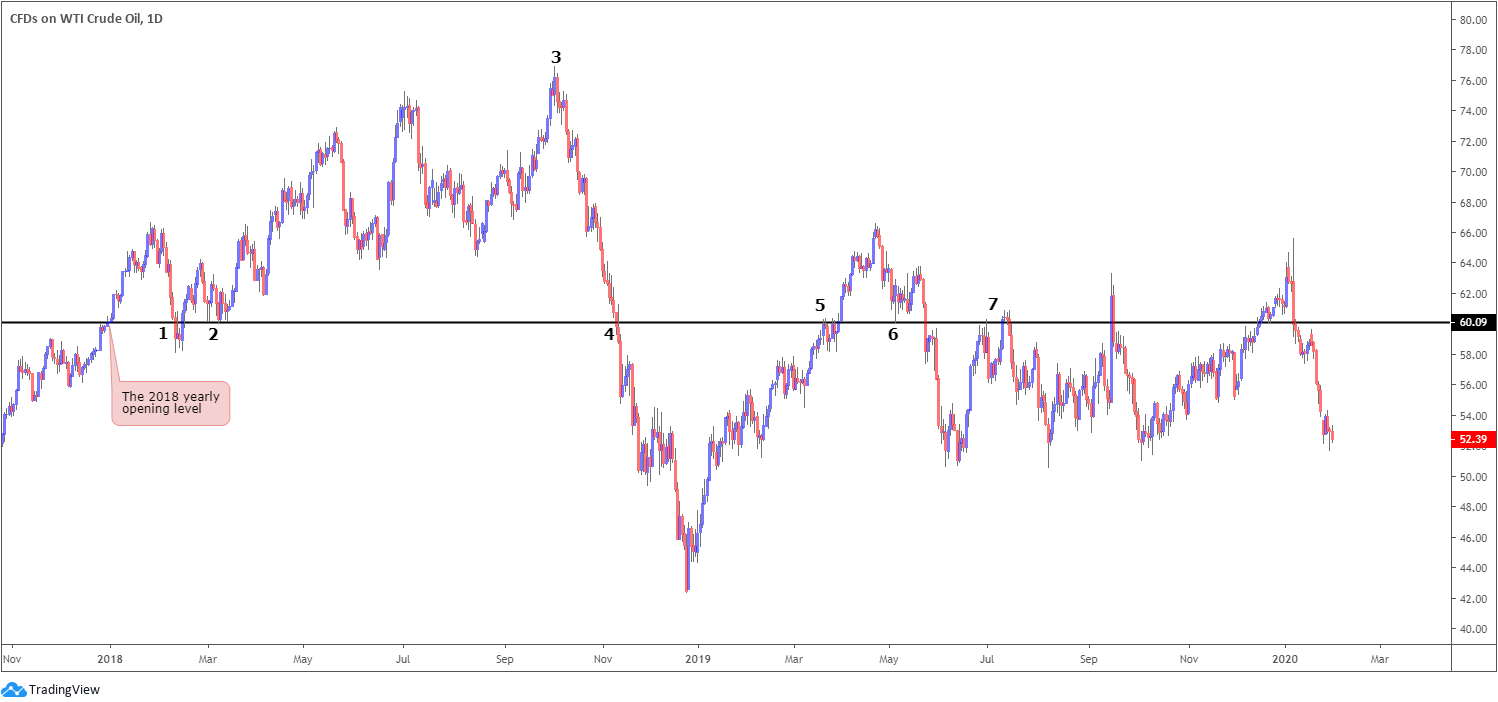Viewport: 1498px width, 702px height.
Task: Select the '2018 yearly opening level' callout
Action: tap(171, 403)
